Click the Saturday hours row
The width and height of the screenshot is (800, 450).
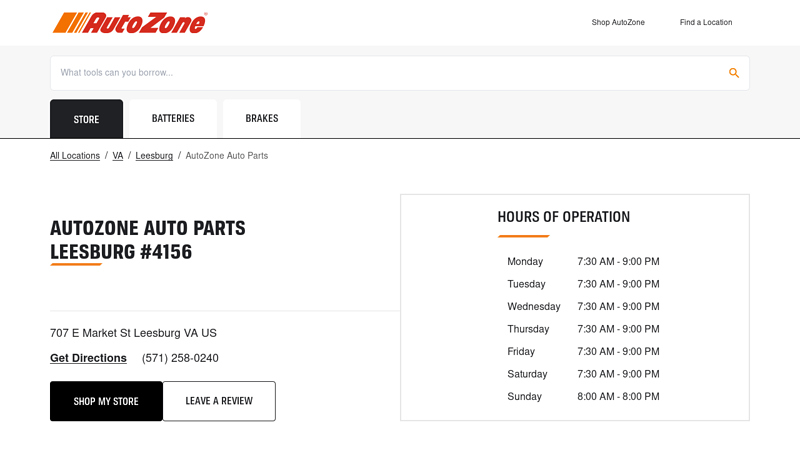[583, 374]
